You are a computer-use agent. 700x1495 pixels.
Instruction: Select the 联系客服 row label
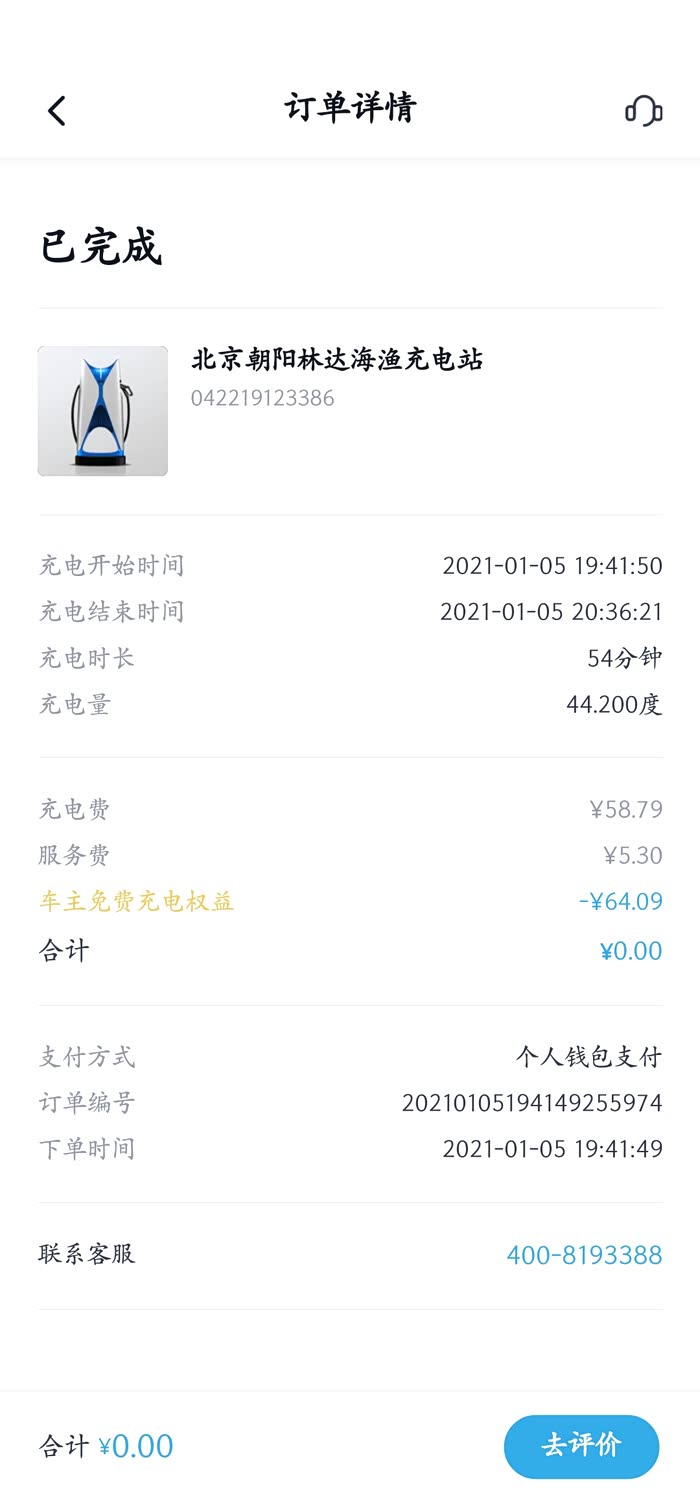pyautogui.click(x=87, y=1254)
